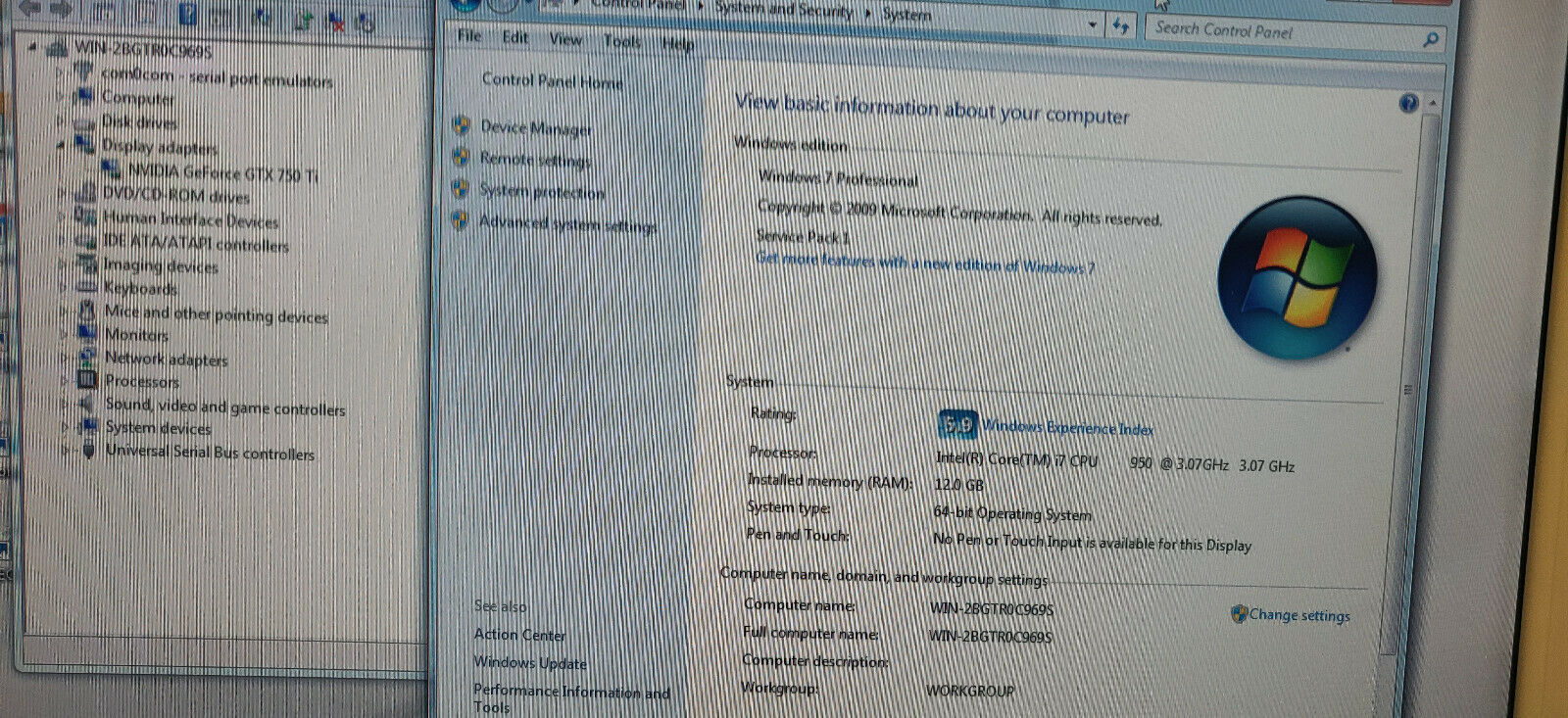Expand the Human Interface Devices node

[62, 215]
